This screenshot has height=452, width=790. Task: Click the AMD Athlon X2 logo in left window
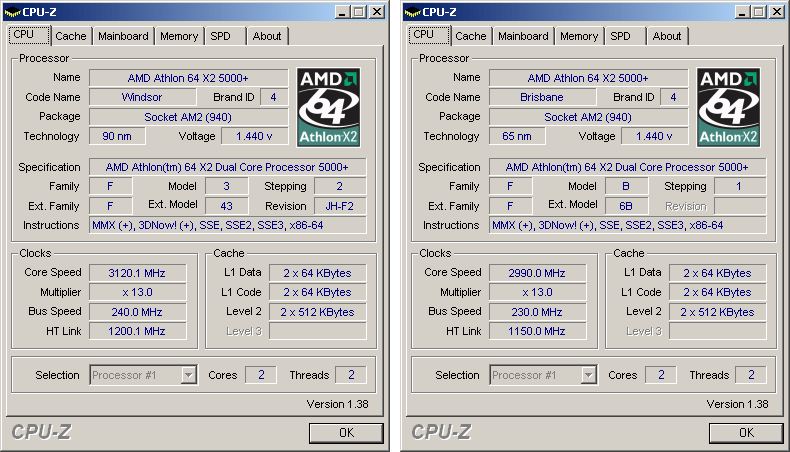pos(328,107)
